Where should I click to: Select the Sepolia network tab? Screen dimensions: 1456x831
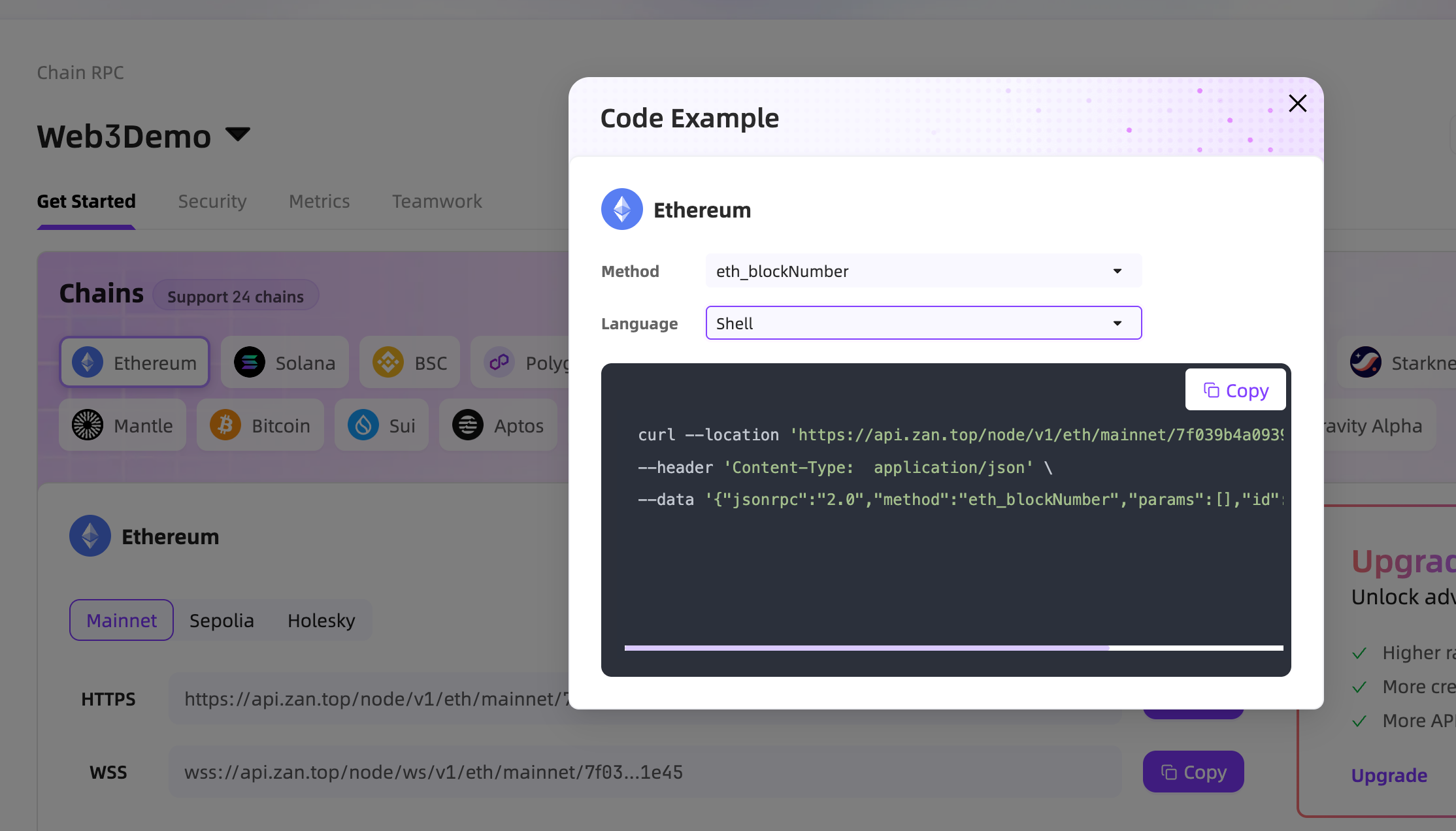pos(222,620)
